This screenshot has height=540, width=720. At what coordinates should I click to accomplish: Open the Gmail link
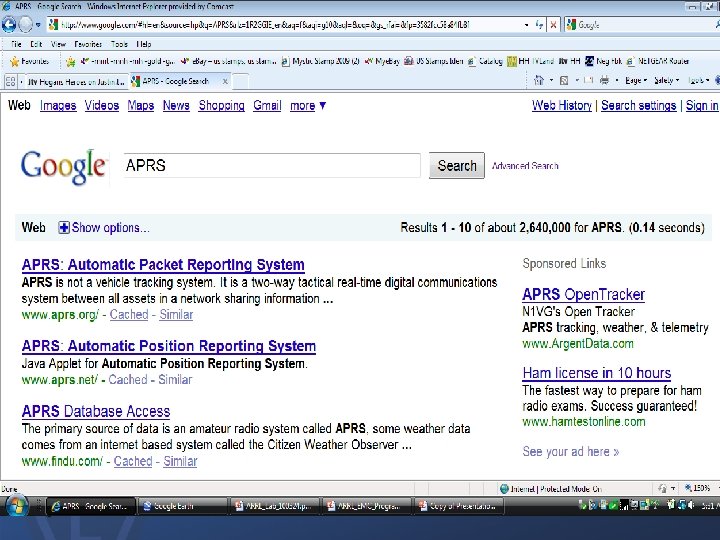tap(267, 106)
